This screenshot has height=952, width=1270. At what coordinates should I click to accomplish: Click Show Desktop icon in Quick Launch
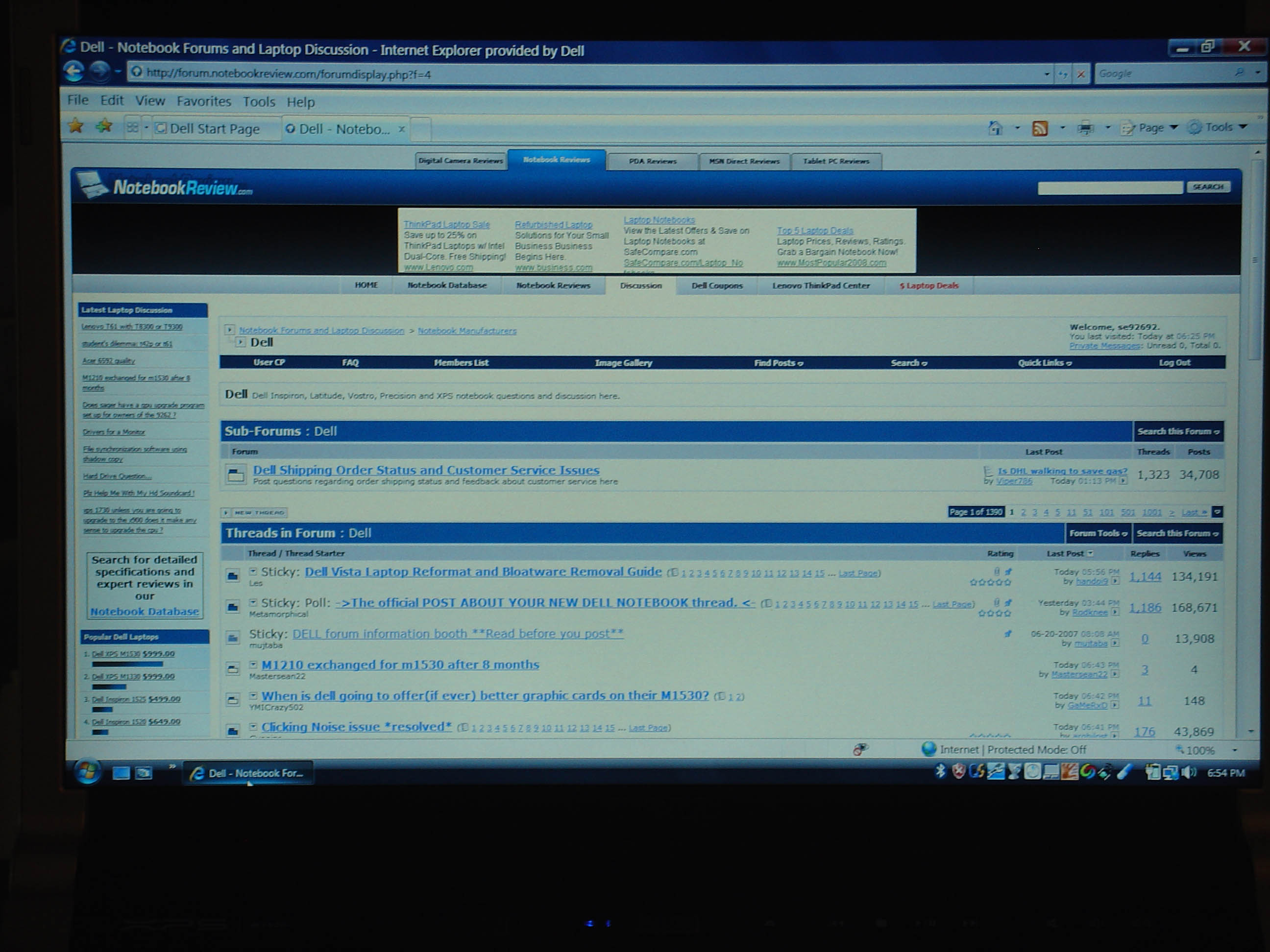coord(121,773)
